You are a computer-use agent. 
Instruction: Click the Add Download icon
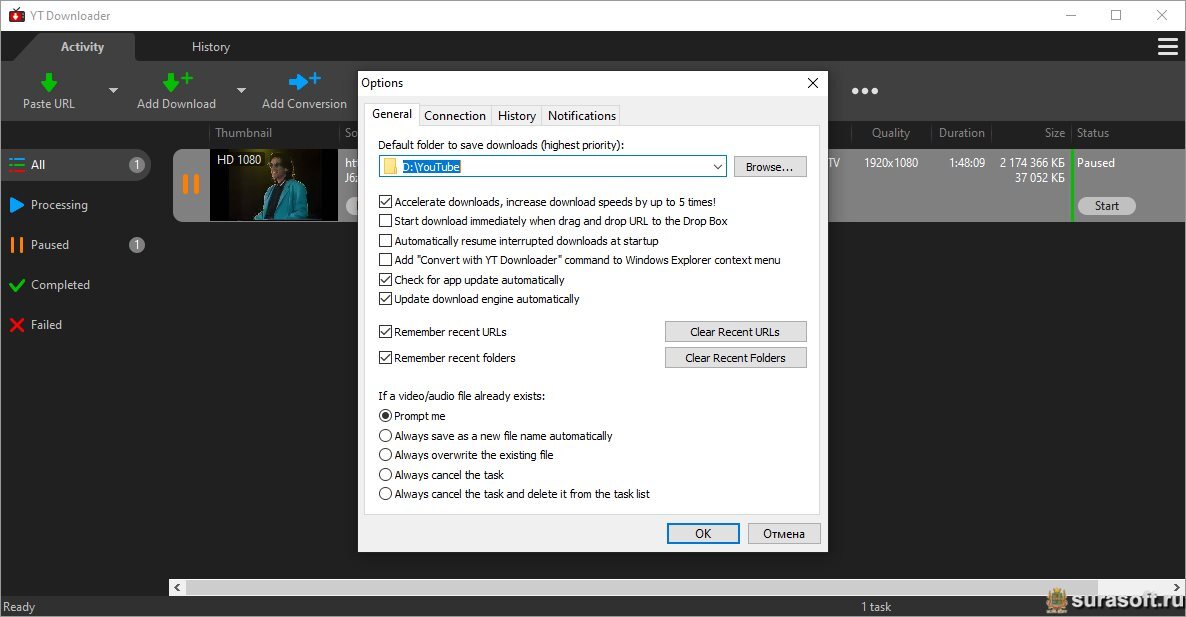(x=178, y=82)
